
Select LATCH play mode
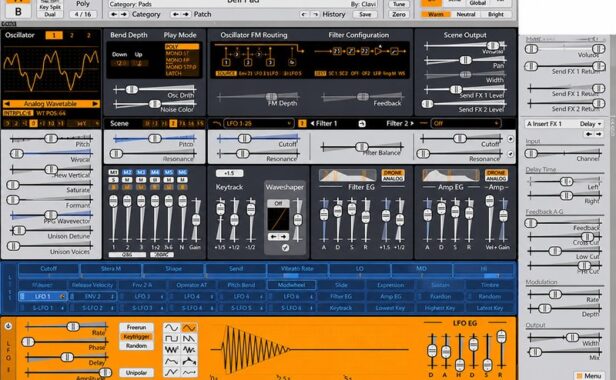tap(174, 73)
